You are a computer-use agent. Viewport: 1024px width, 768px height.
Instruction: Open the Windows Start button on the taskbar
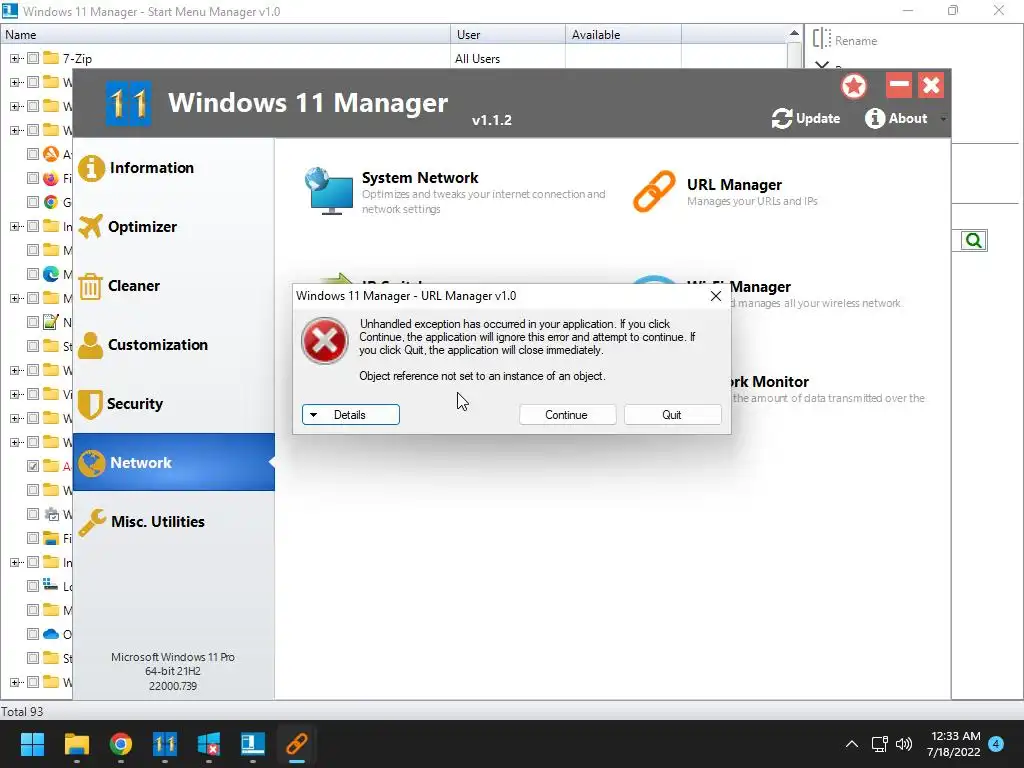[32, 744]
